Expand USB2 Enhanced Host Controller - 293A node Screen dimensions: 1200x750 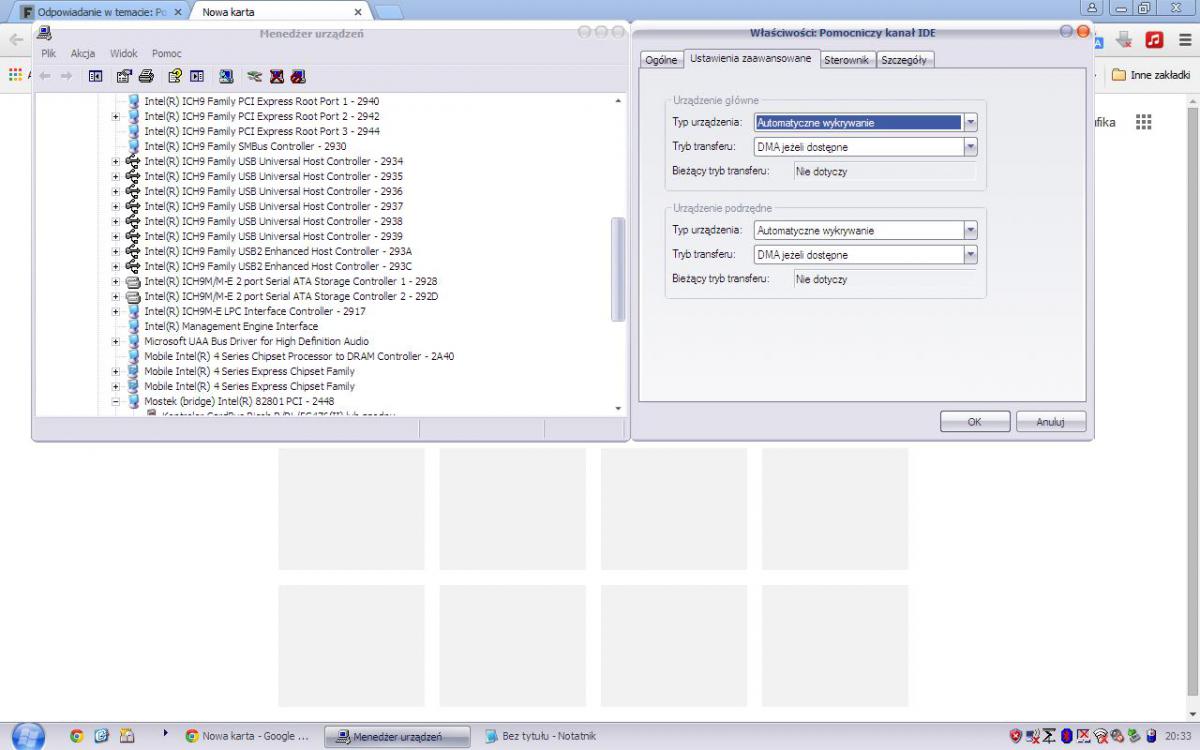pyautogui.click(x=116, y=251)
